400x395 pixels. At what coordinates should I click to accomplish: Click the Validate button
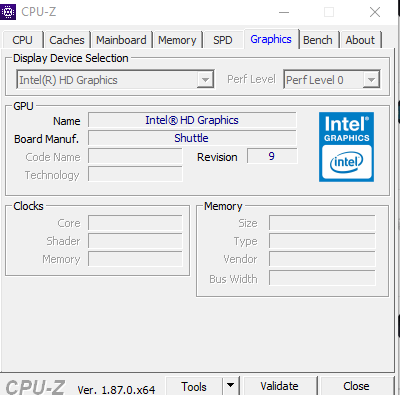(x=279, y=386)
